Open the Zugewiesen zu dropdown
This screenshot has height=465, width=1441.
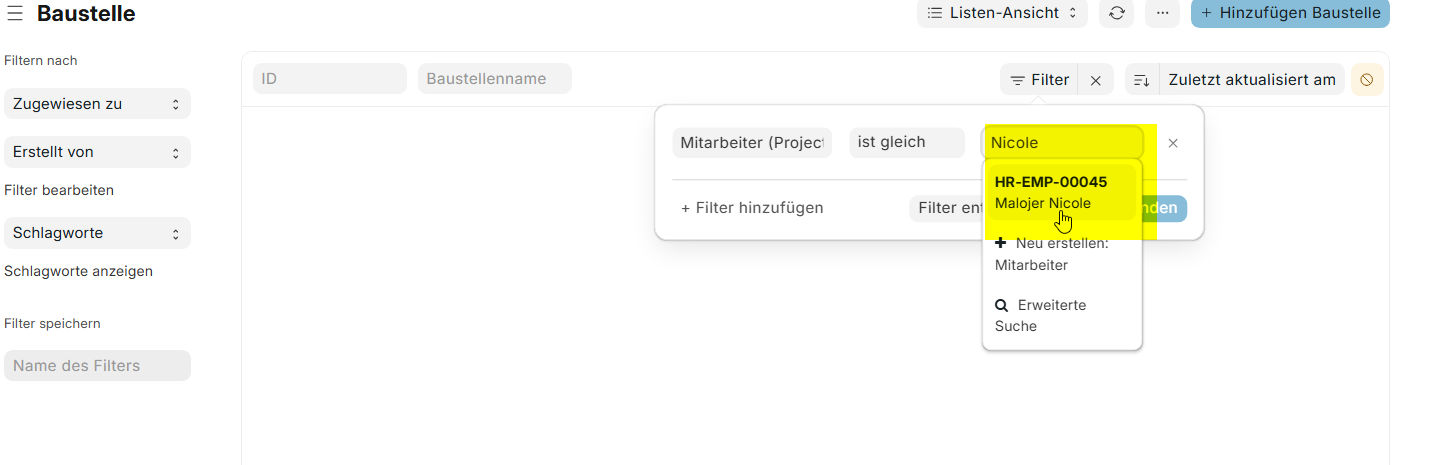(97, 104)
